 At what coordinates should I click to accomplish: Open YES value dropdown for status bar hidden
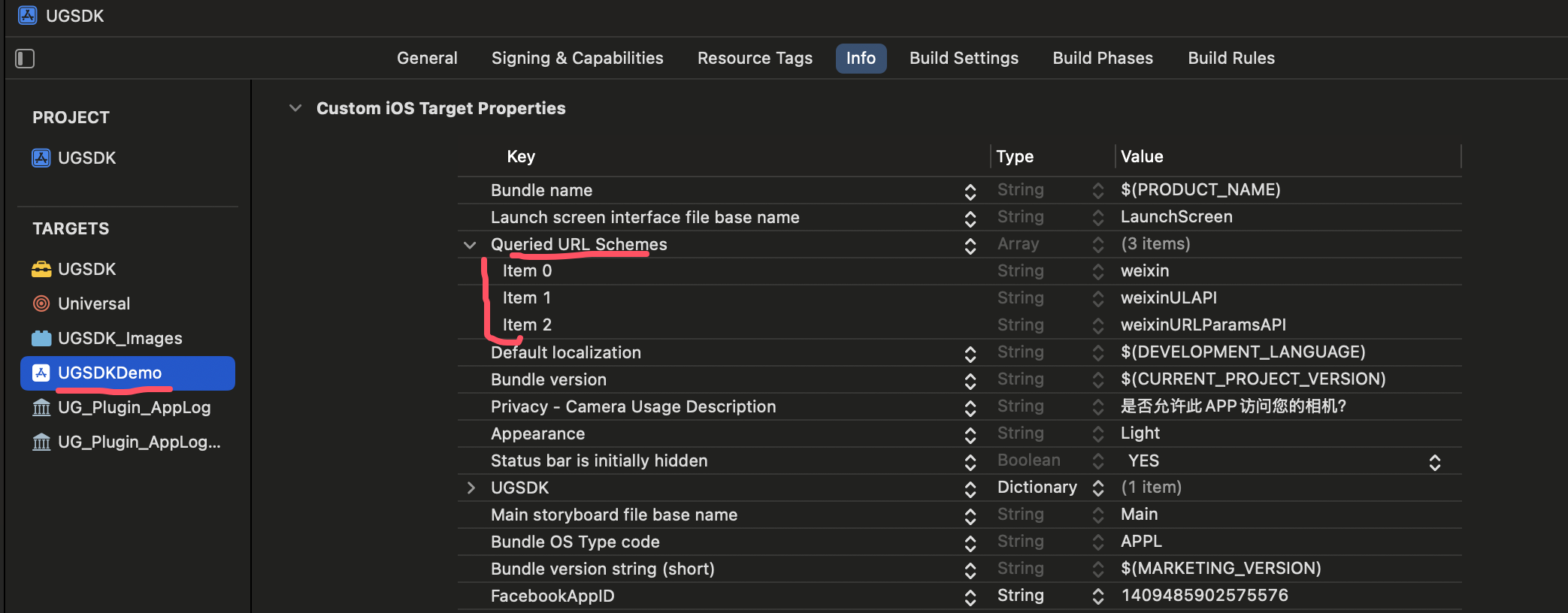pyautogui.click(x=1435, y=462)
